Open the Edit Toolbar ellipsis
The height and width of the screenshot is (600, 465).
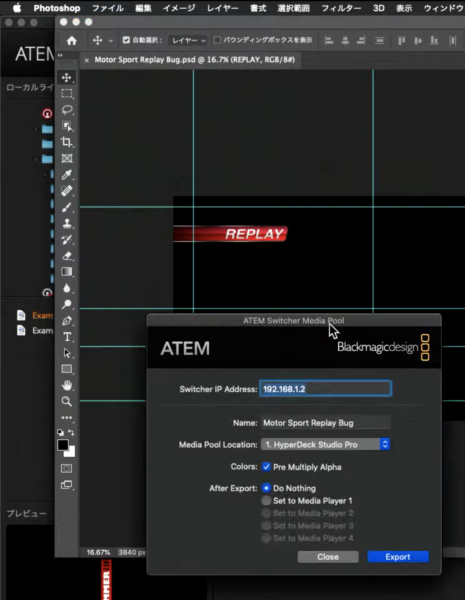pos(67,417)
